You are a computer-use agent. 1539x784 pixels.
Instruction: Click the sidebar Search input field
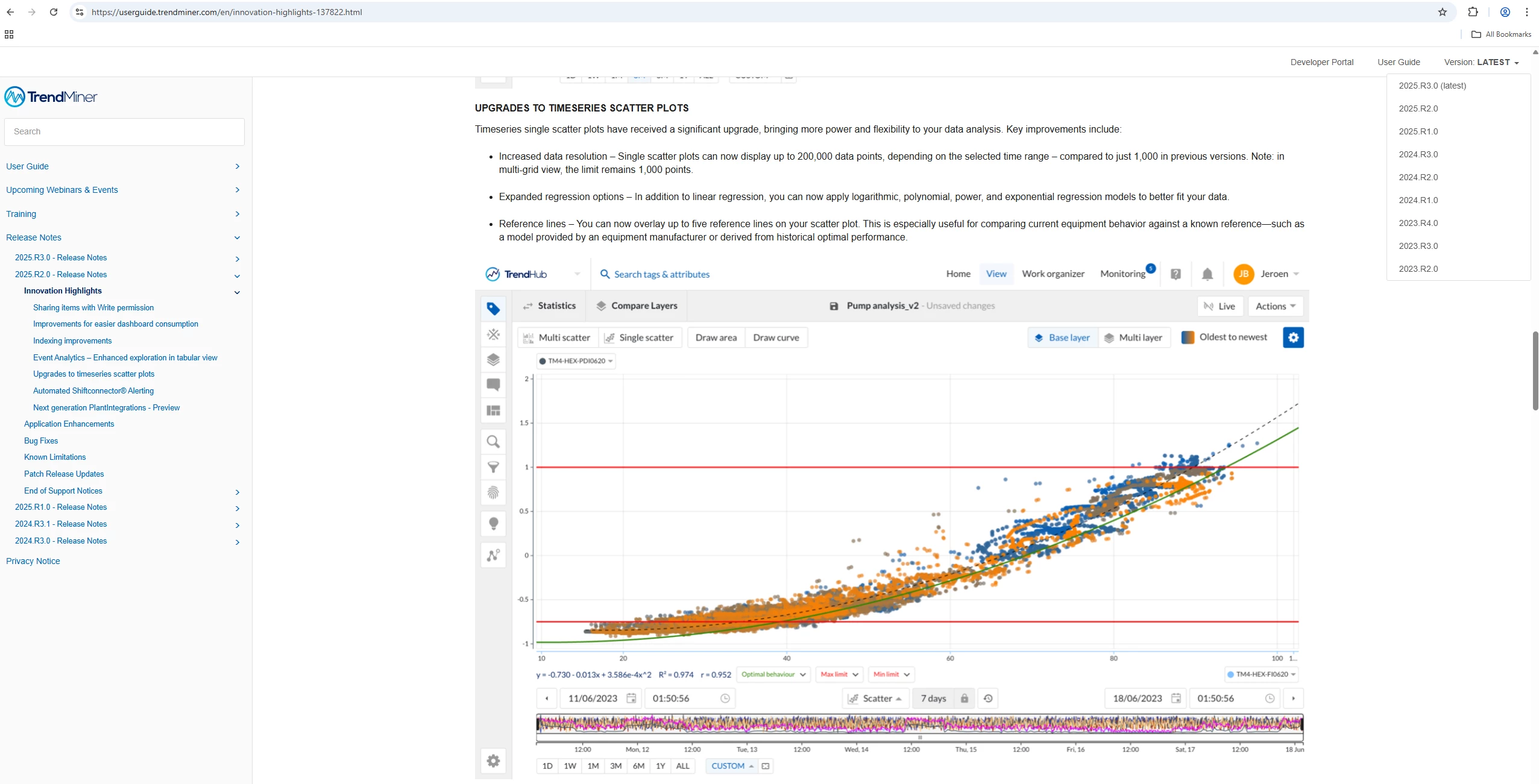[124, 131]
